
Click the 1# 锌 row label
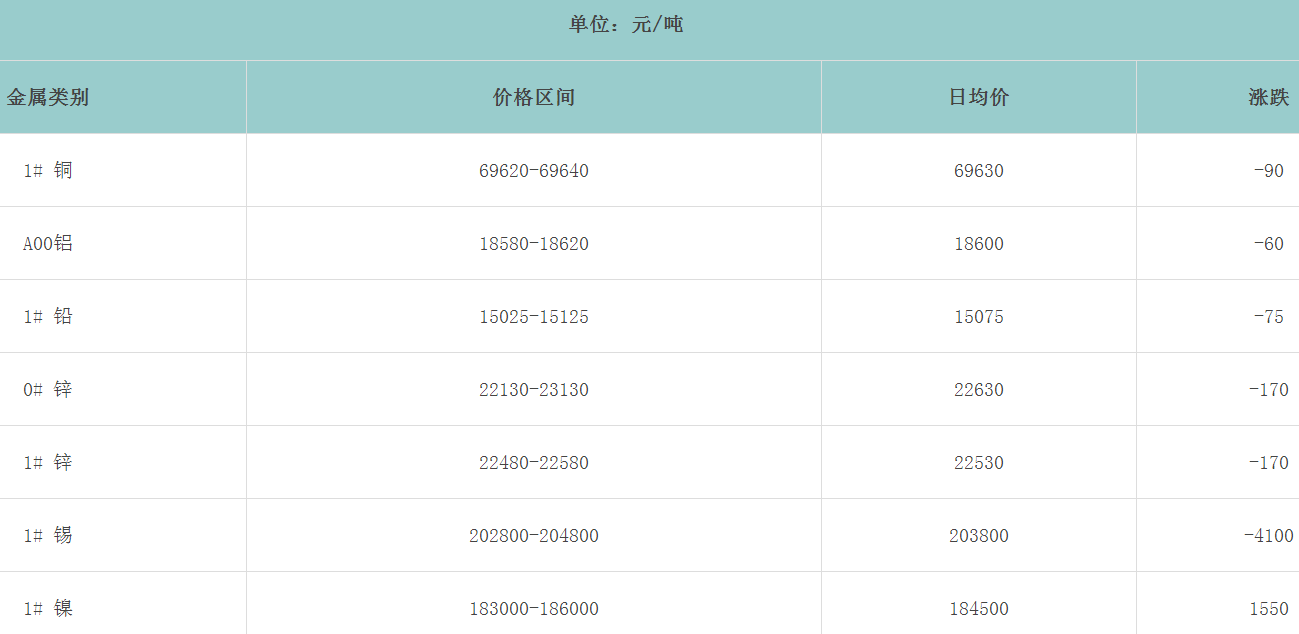(45, 462)
